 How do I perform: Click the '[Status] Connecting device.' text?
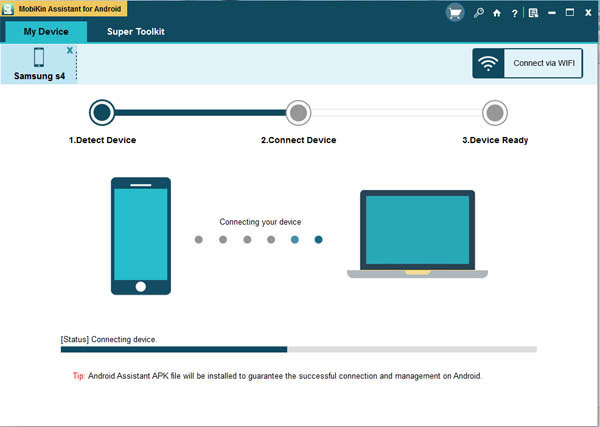(109, 339)
